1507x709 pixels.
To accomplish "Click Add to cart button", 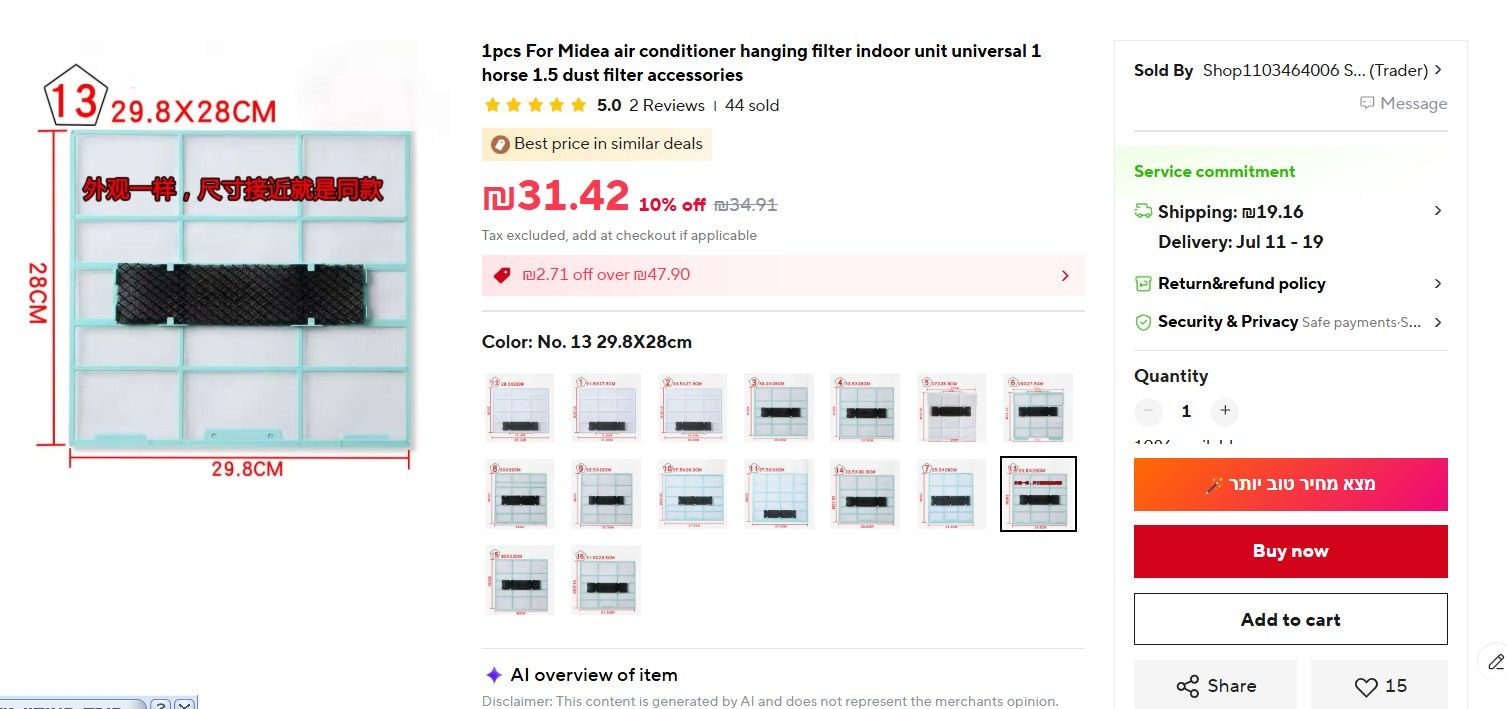I will (1290, 619).
